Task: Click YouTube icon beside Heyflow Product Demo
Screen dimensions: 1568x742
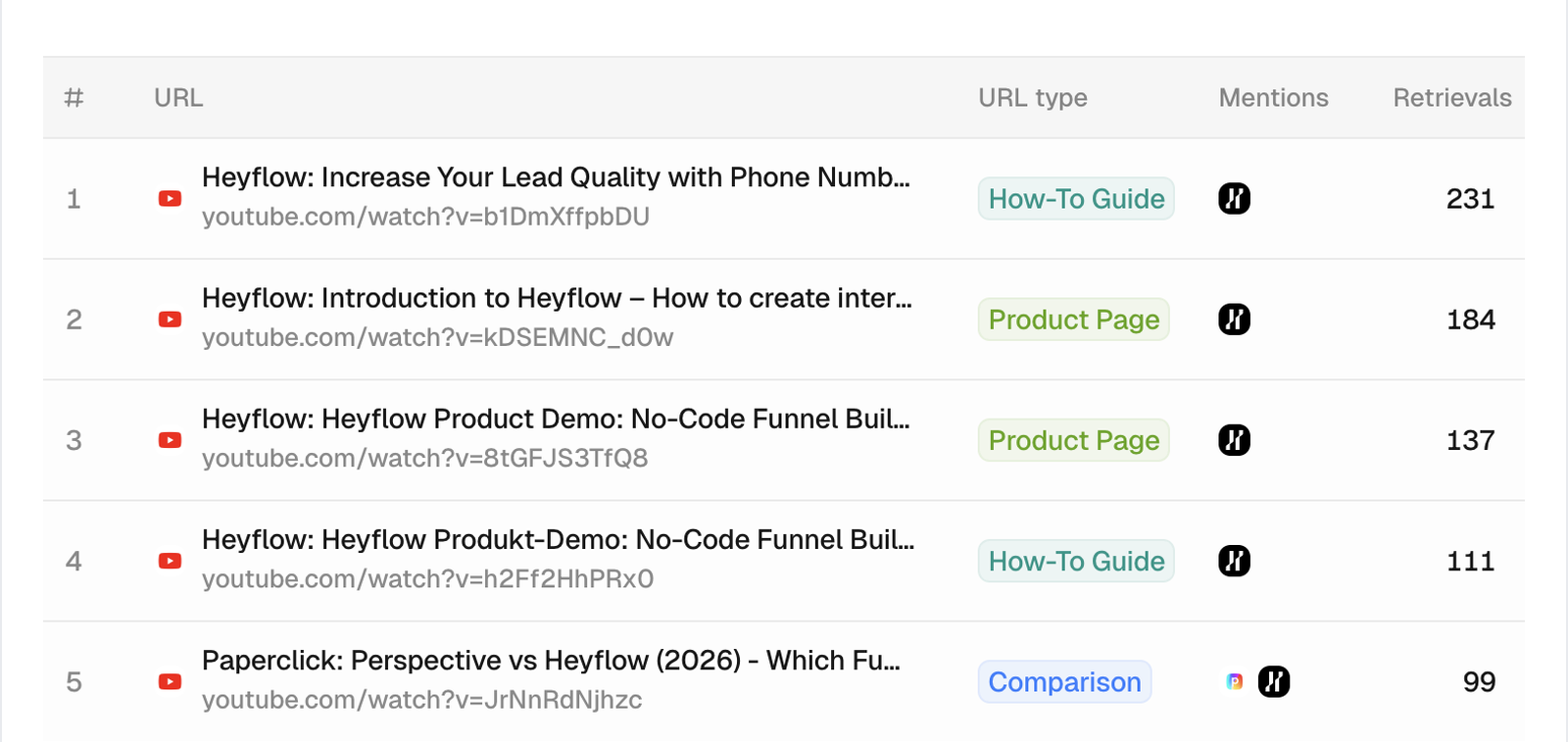Action: pyautogui.click(x=170, y=440)
